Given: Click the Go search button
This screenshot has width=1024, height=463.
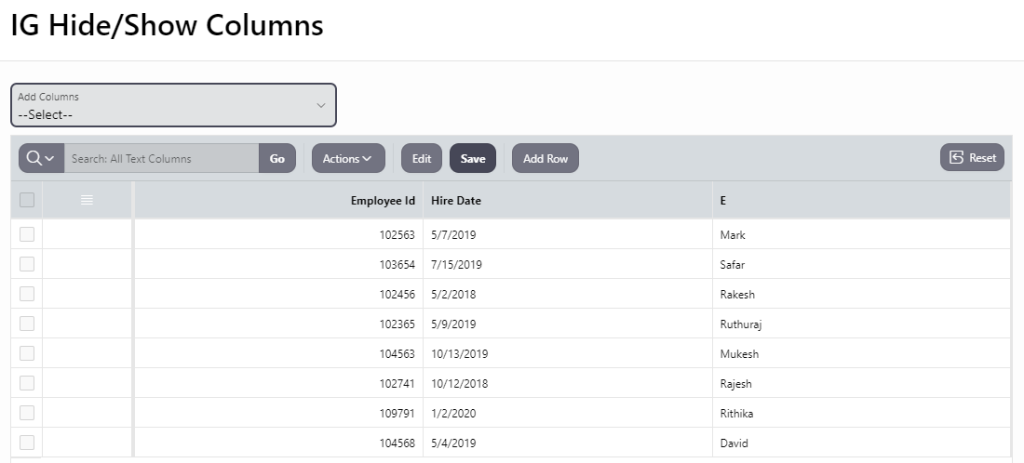Looking at the screenshot, I should point(277,158).
